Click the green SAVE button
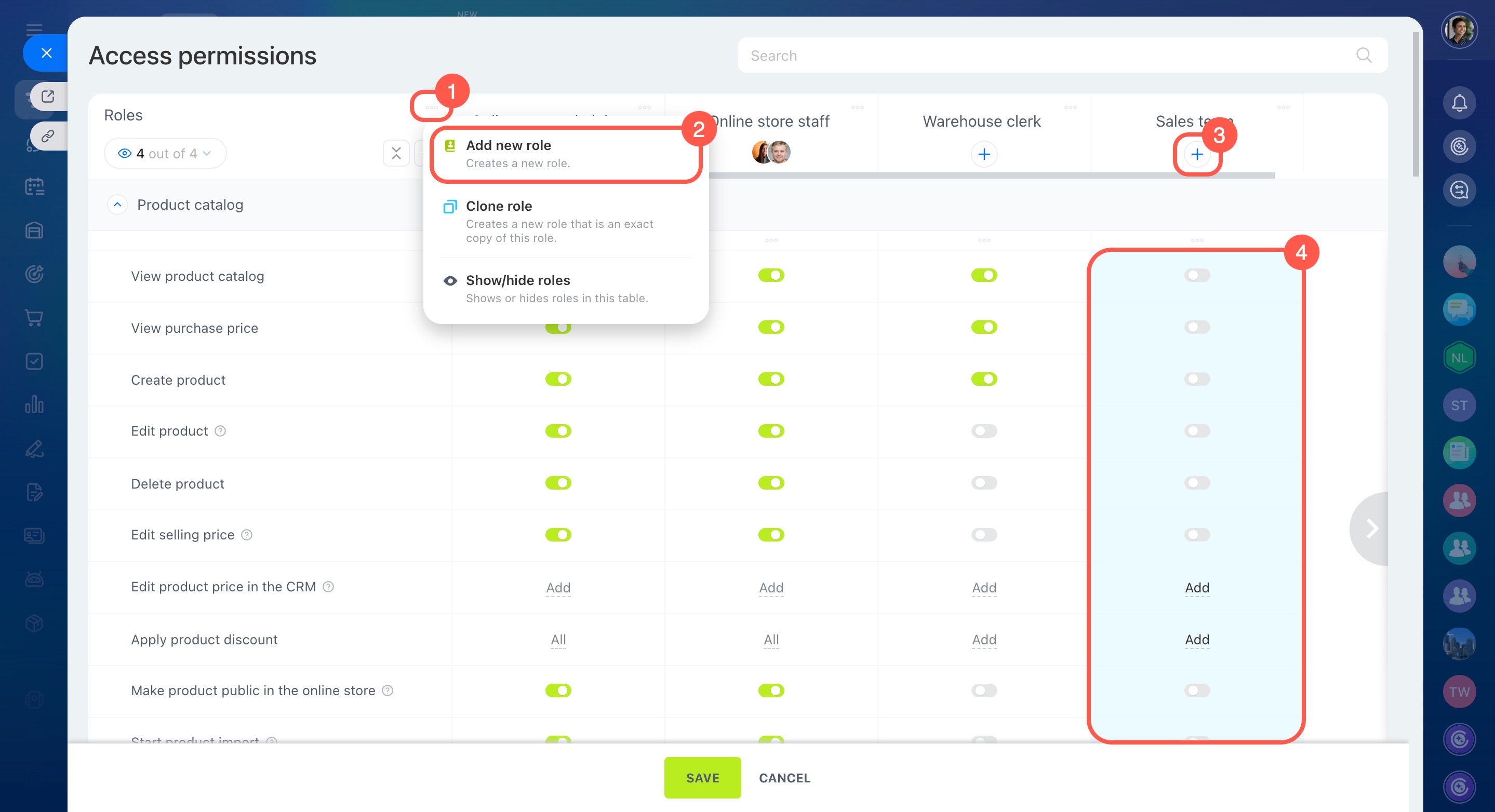This screenshot has height=812, width=1495. click(702, 777)
